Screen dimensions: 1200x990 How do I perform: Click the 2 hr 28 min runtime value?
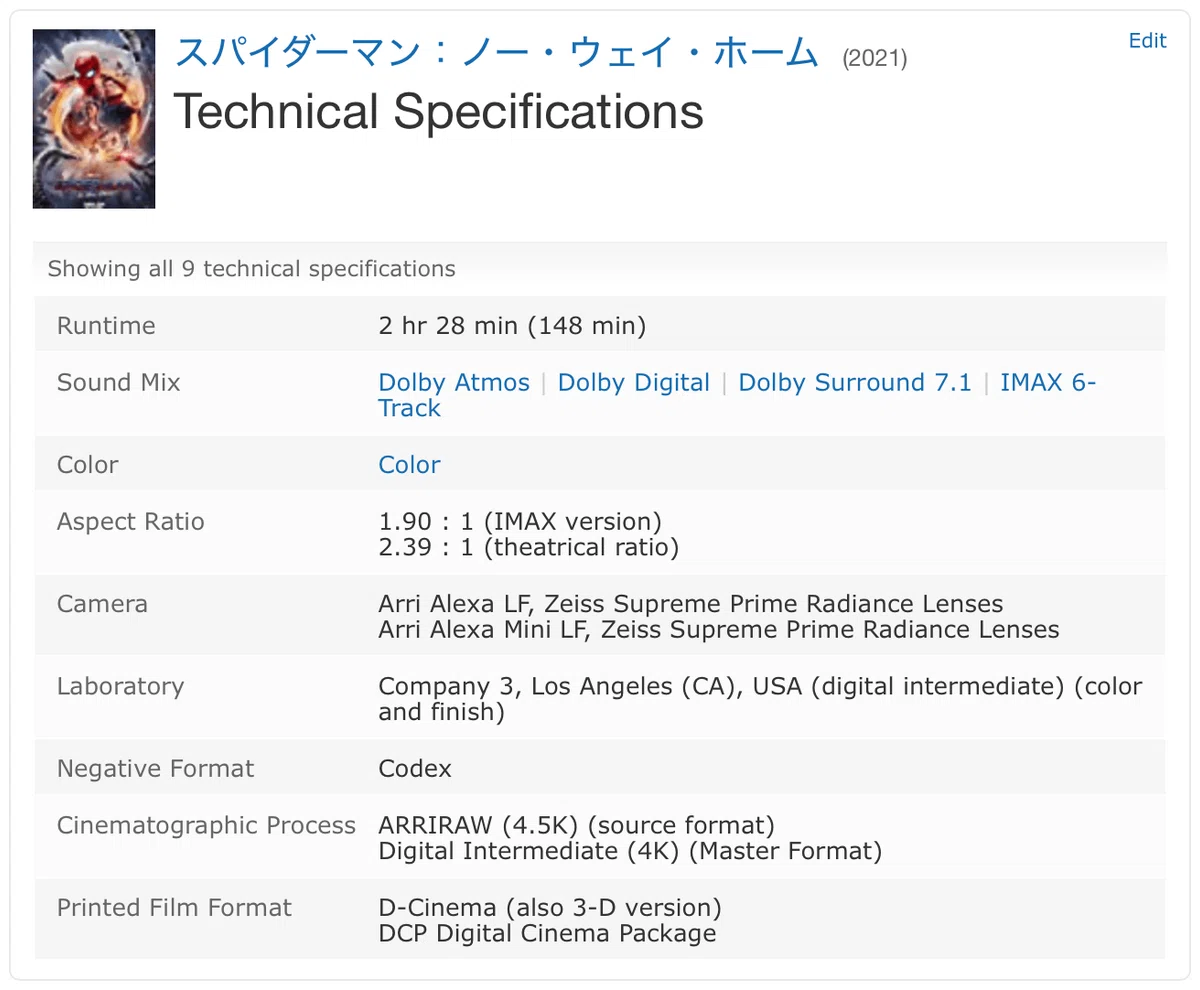(x=512, y=326)
